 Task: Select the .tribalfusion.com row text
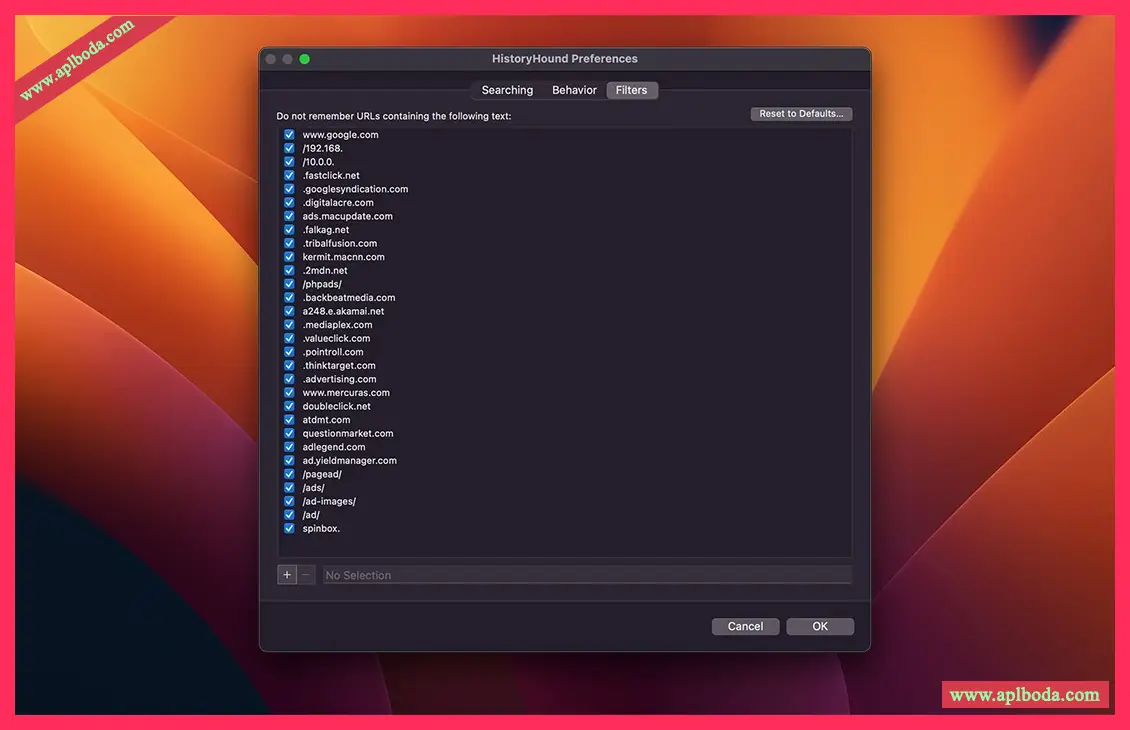click(339, 244)
